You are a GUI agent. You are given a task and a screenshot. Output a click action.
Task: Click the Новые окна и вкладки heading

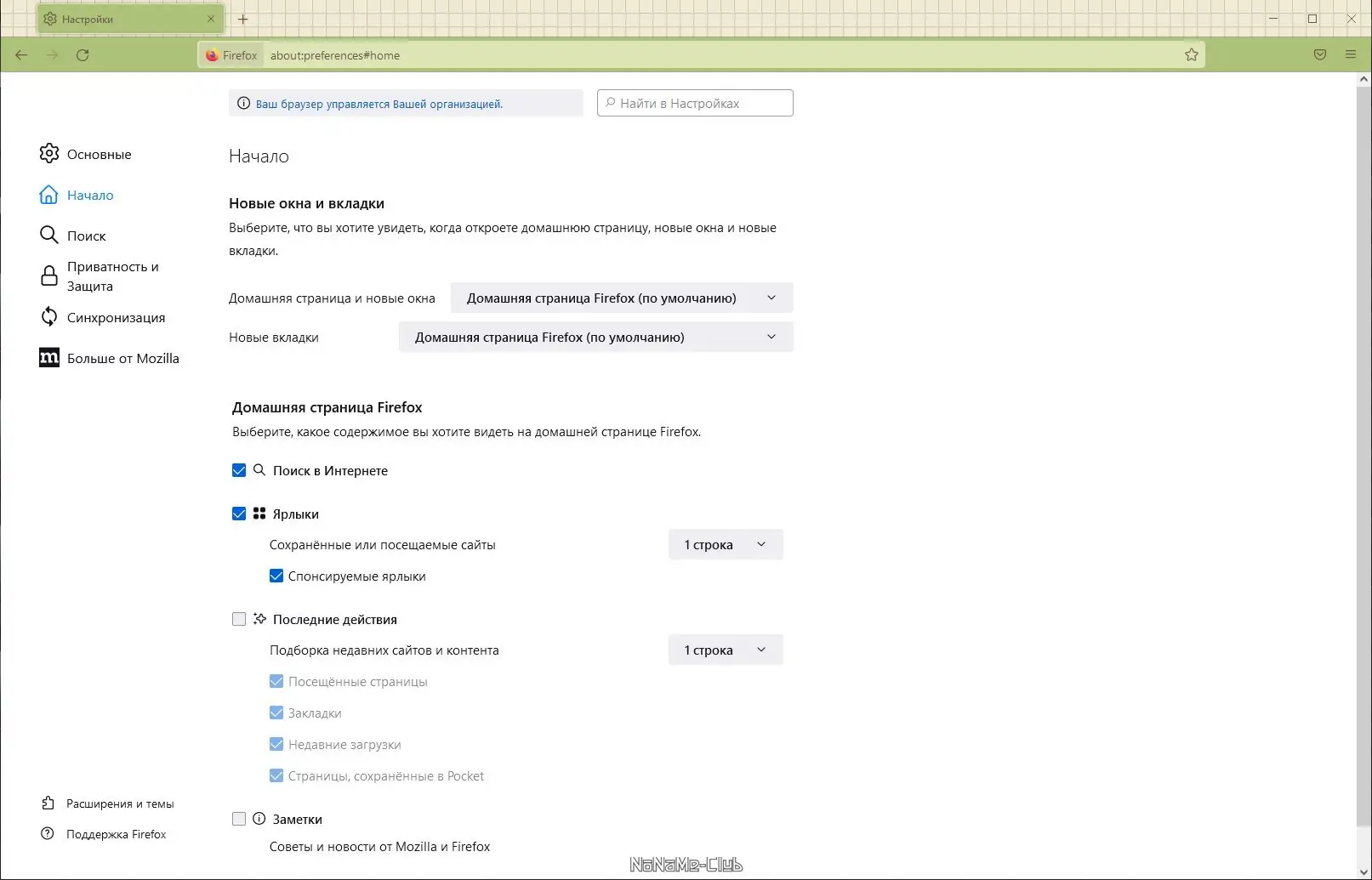[306, 203]
